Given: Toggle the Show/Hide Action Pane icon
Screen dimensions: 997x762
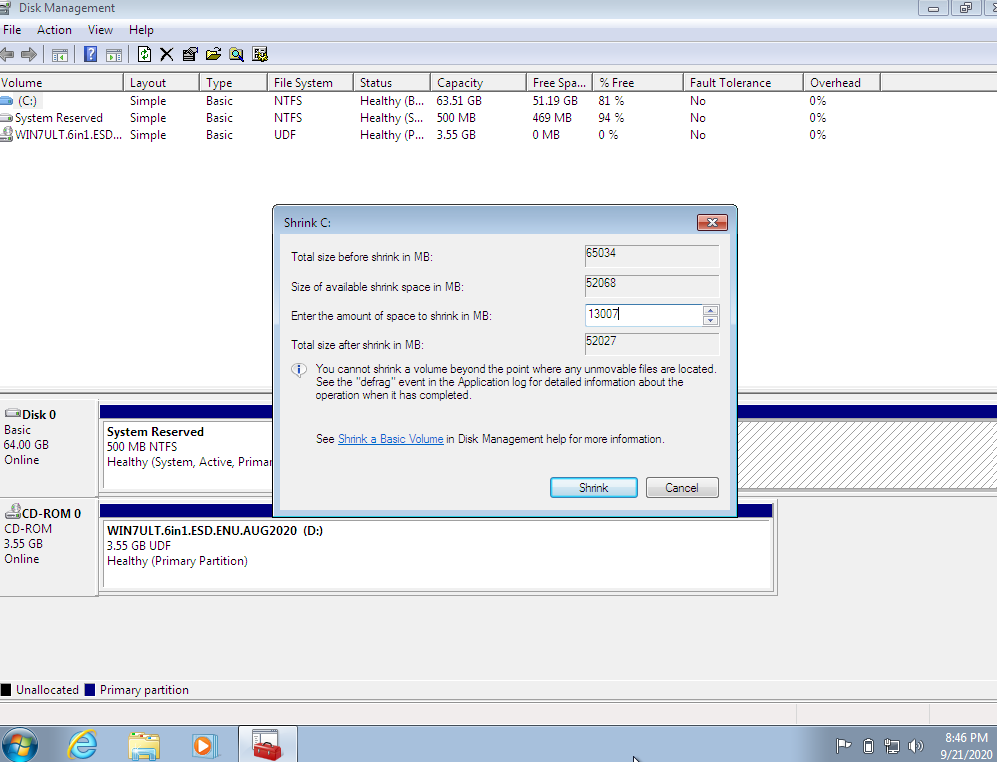Looking at the screenshot, I should tap(112, 55).
